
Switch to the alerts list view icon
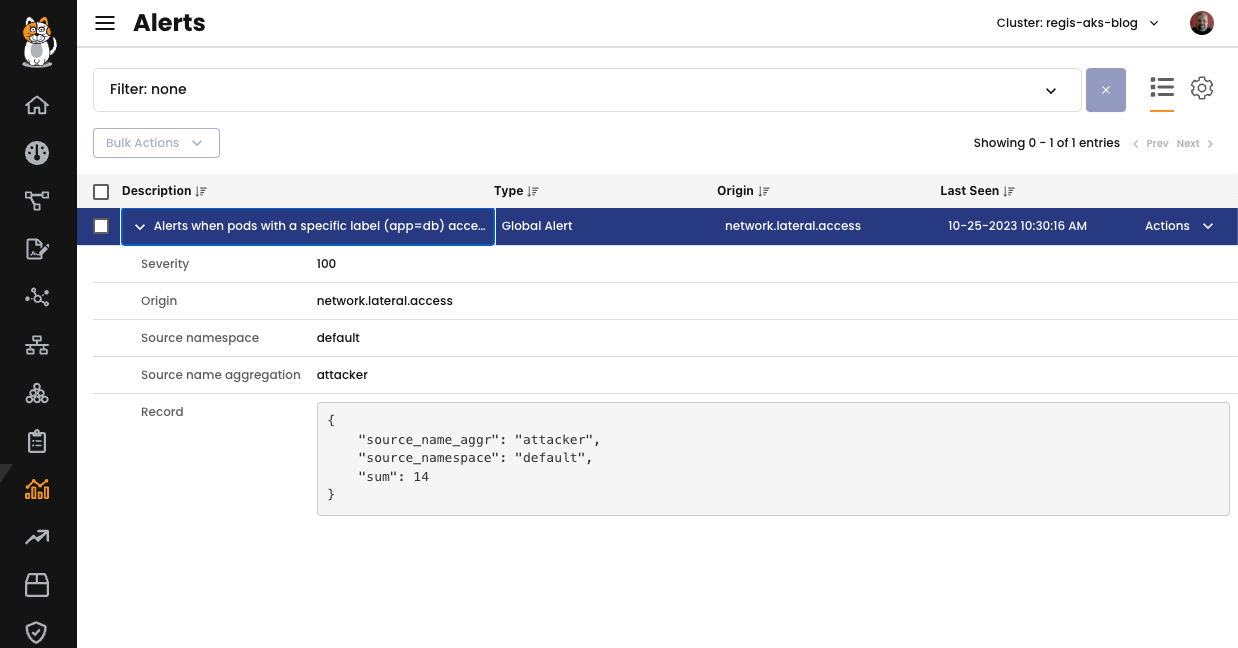coord(1162,88)
